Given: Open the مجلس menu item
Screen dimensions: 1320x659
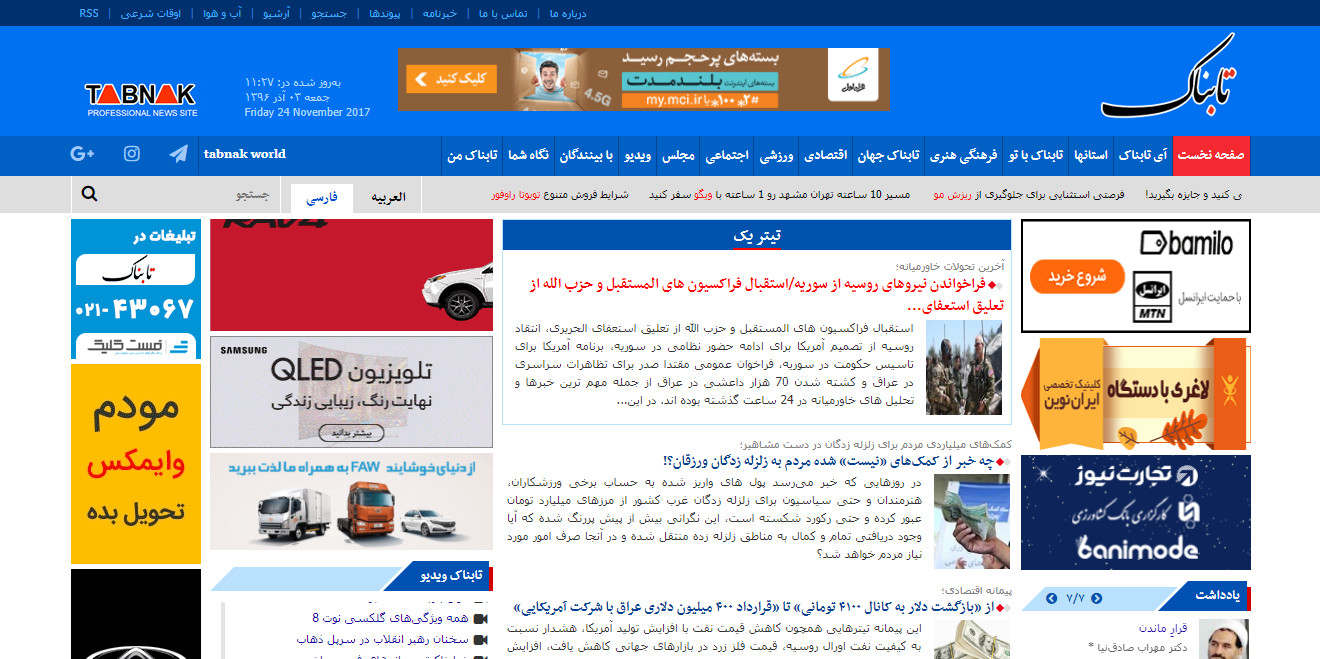Looking at the screenshot, I should point(678,155).
